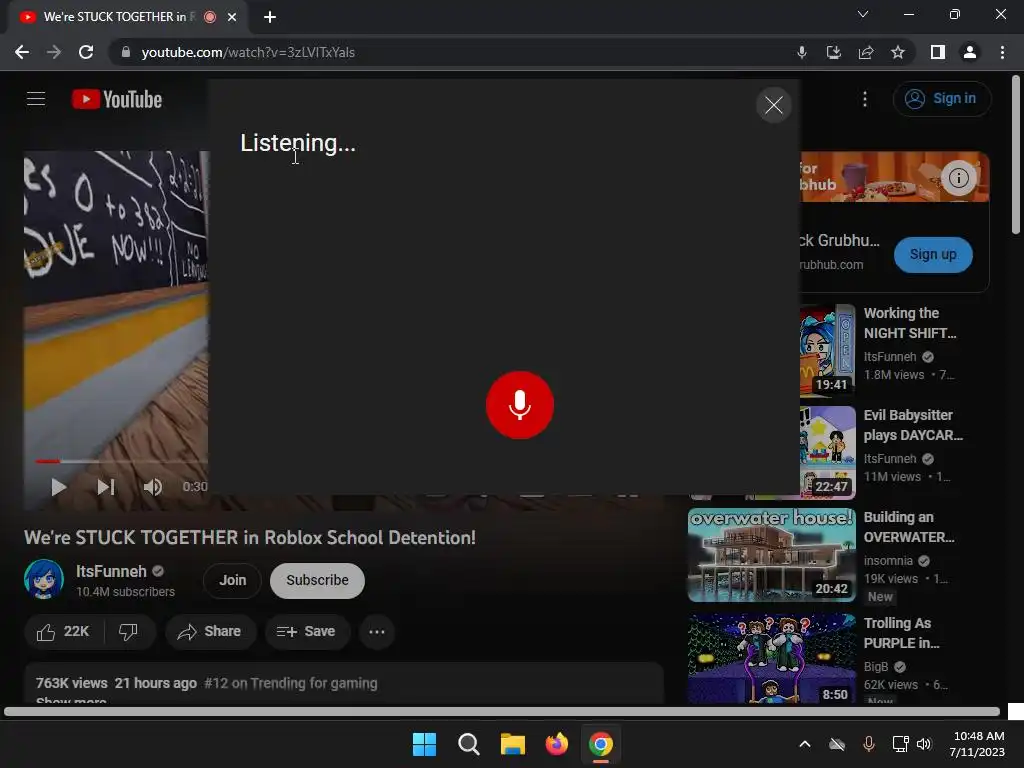Click the red microphone voice search button
The width and height of the screenshot is (1024, 768).
click(x=520, y=405)
